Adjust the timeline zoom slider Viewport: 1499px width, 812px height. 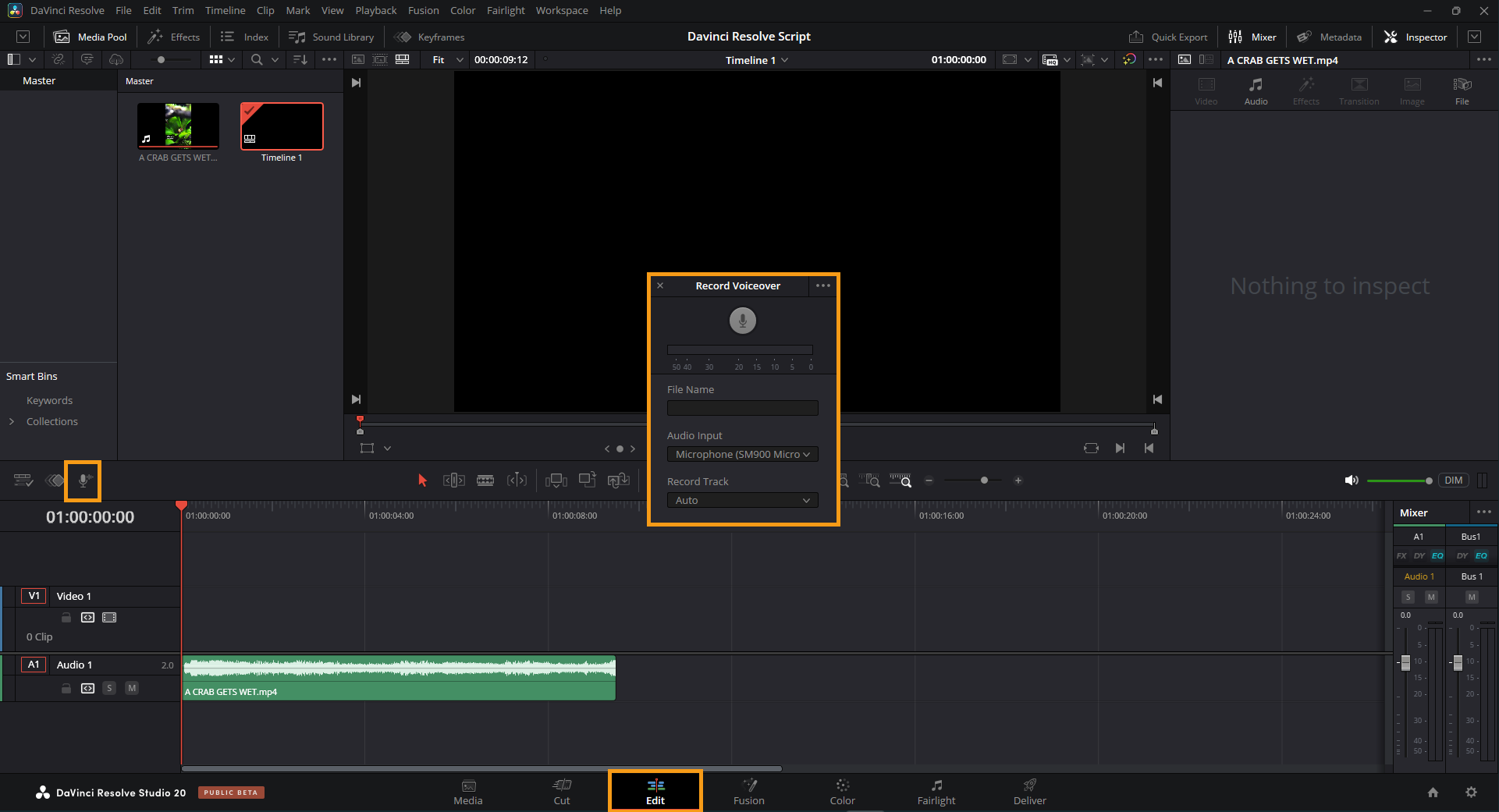pos(973,480)
